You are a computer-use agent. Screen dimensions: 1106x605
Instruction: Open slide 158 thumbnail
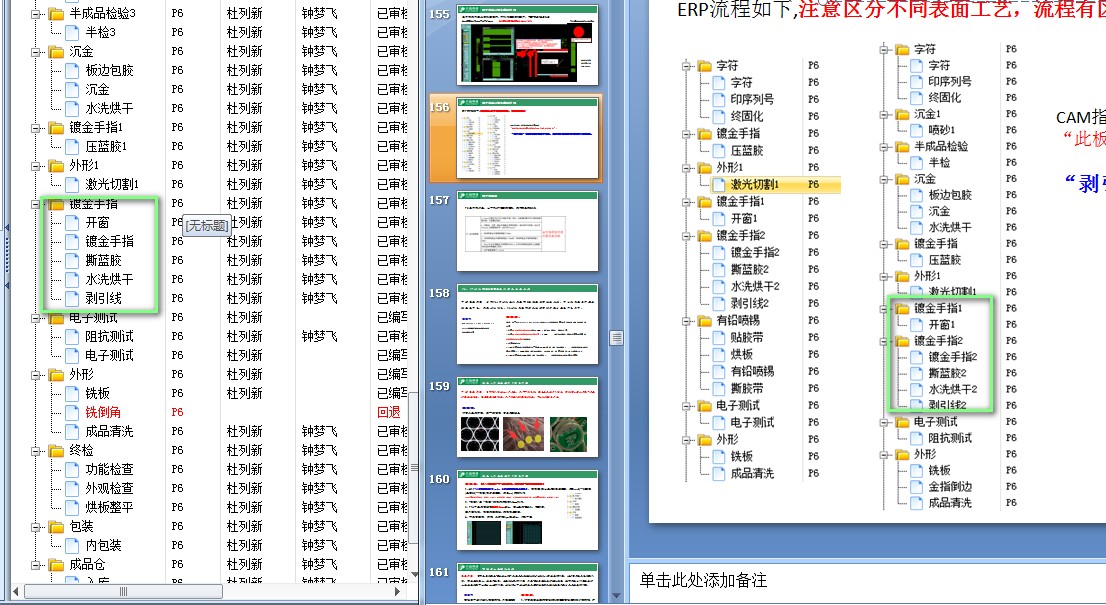[527, 324]
